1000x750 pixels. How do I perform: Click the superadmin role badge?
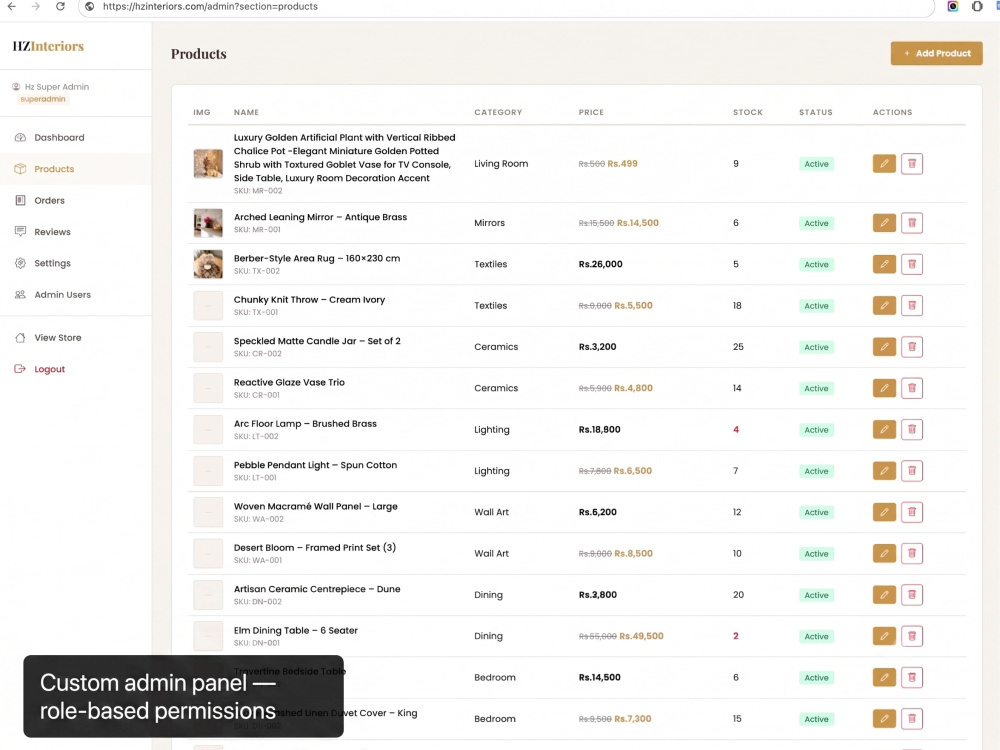coord(43,99)
